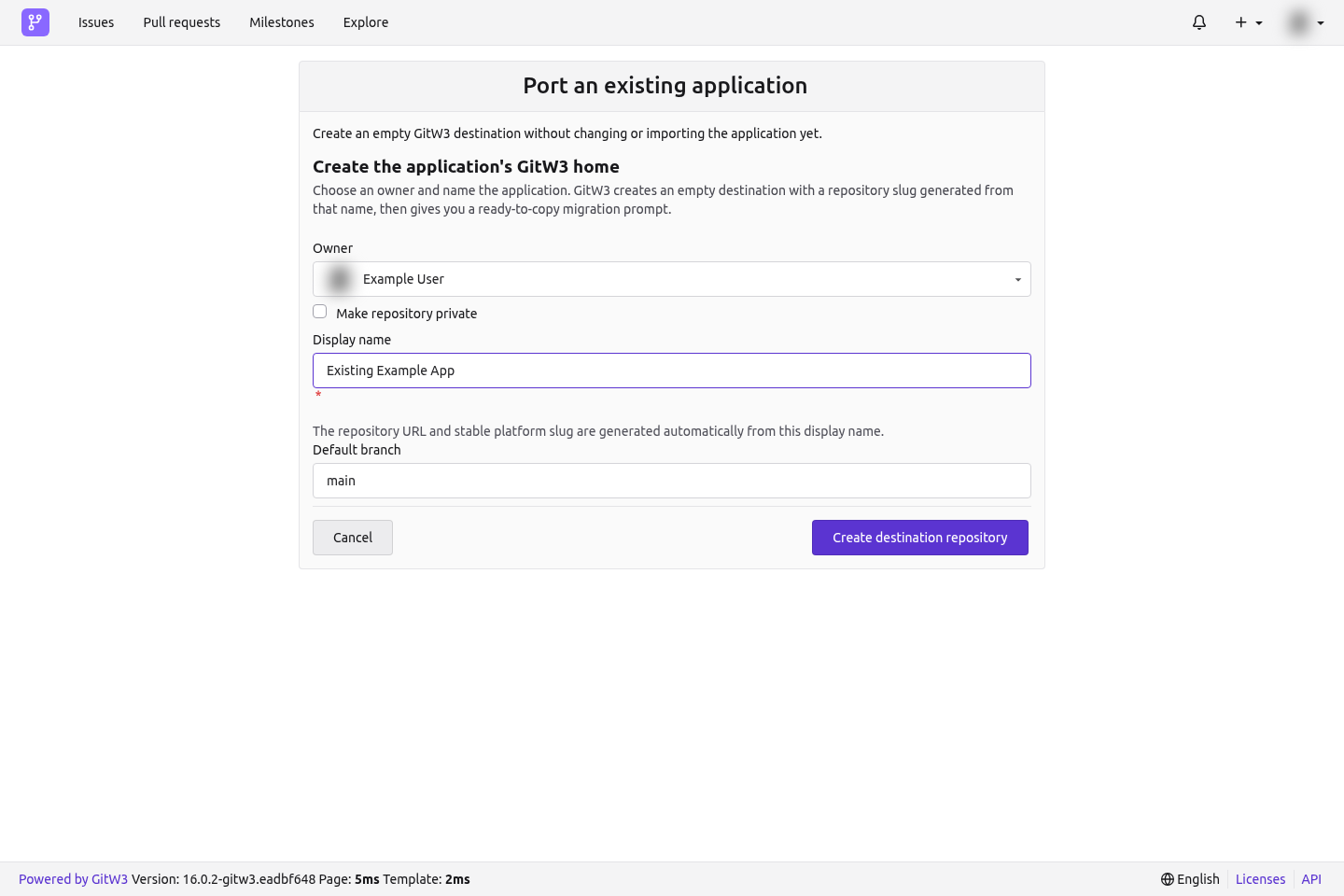Screen dimensions: 1344x896
Task: Click 'Create the application's GitW3 home' heading
Action: (x=466, y=166)
